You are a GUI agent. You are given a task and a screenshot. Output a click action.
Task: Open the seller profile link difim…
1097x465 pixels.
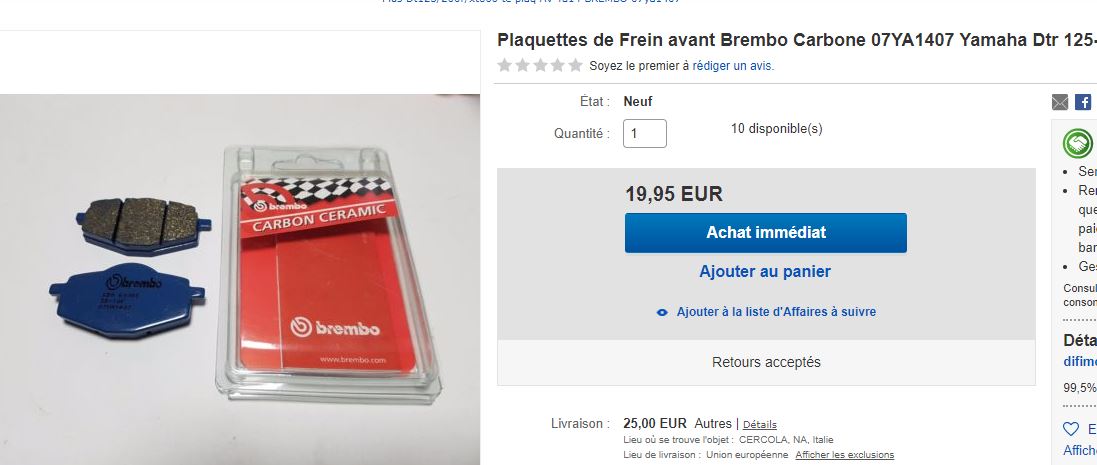(x=1080, y=362)
